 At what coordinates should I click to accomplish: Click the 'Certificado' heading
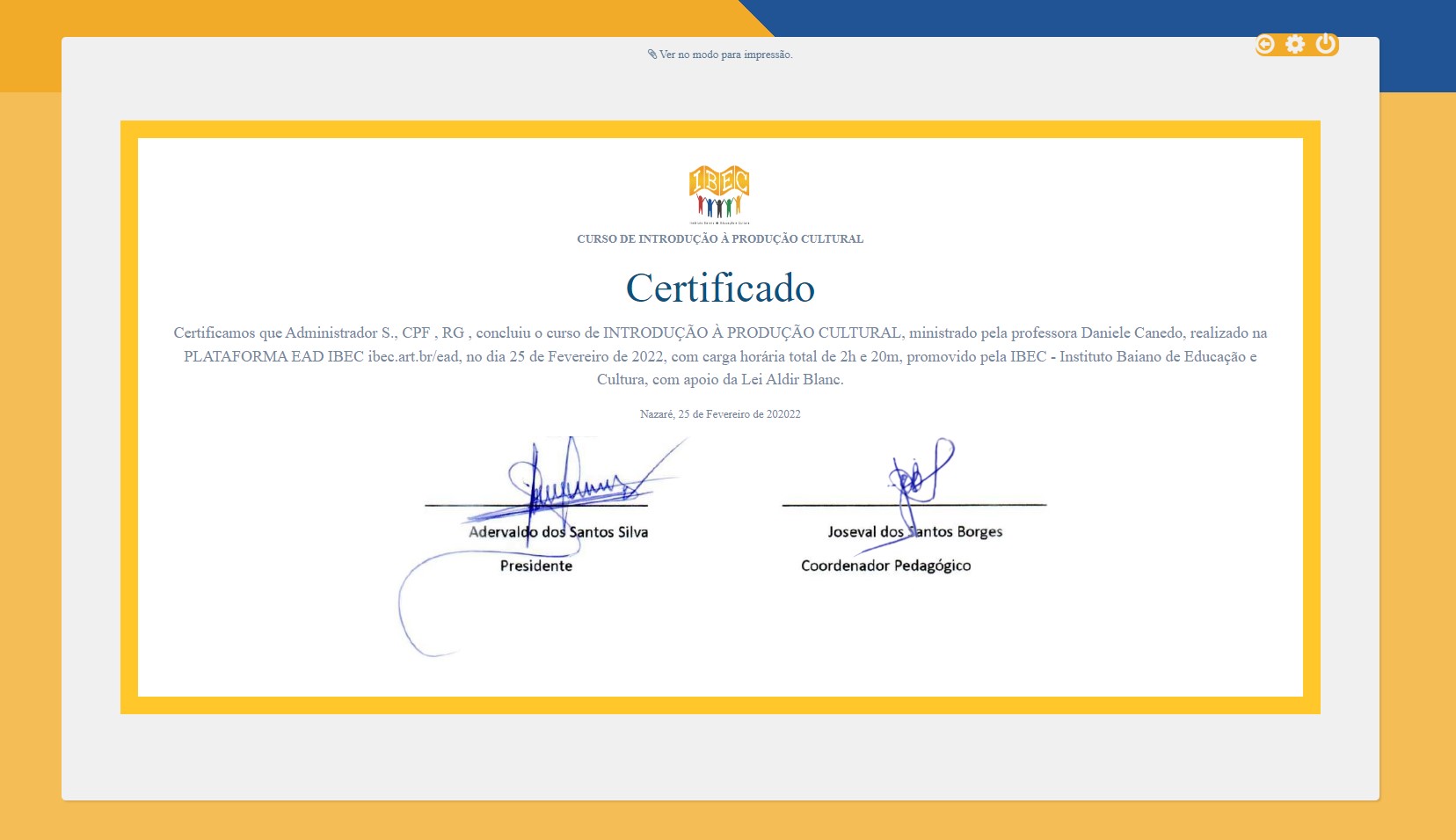click(720, 288)
